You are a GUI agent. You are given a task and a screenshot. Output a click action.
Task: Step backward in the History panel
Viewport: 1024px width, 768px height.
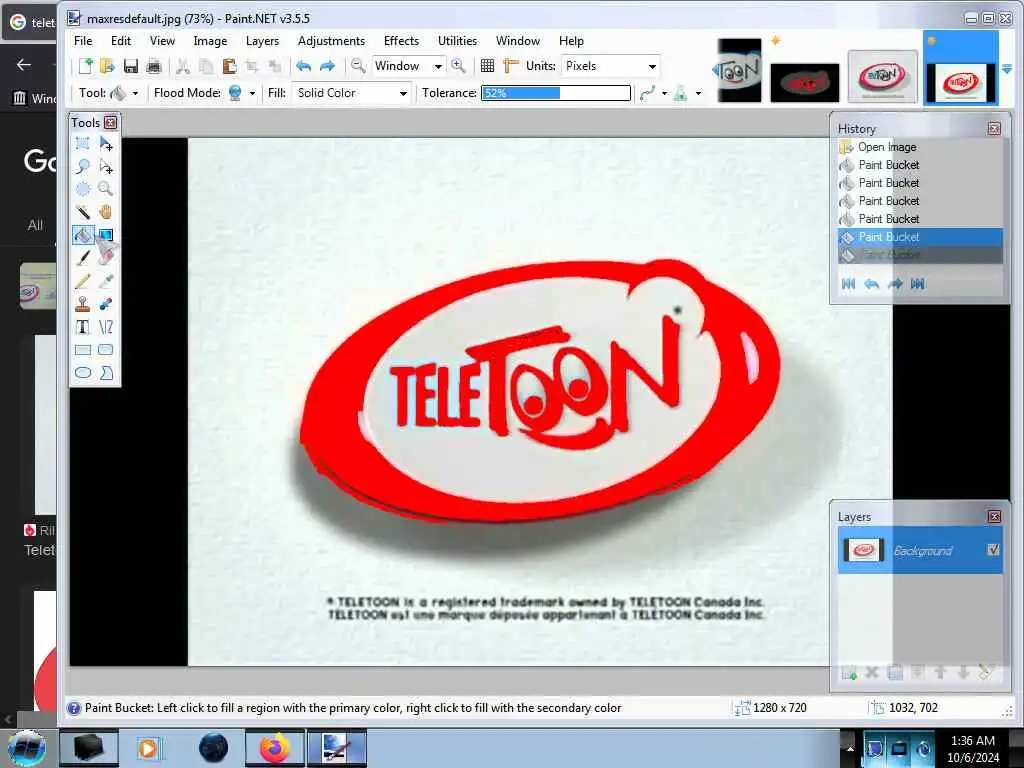click(x=871, y=283)
